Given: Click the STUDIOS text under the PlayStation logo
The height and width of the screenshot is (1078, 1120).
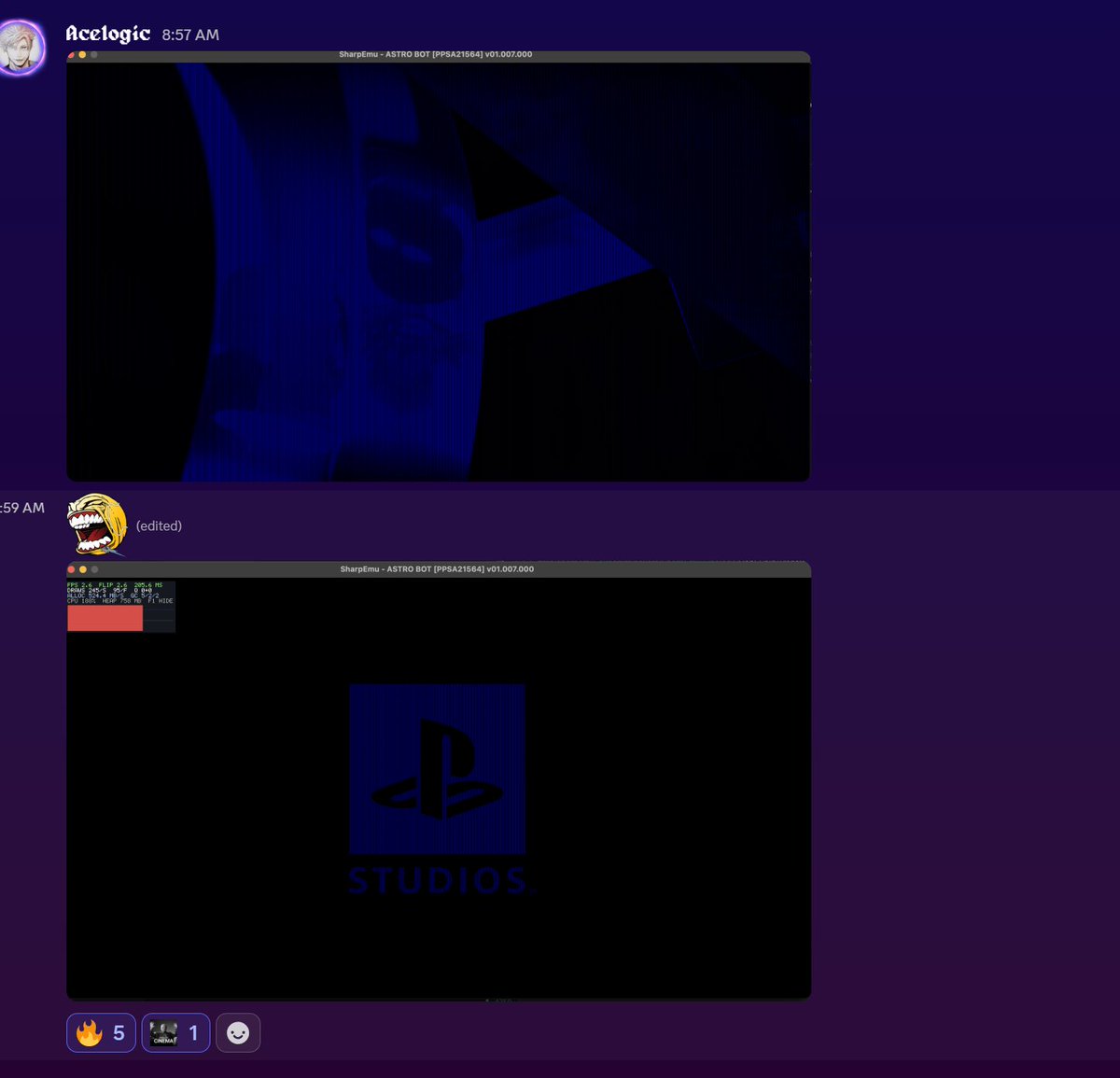Looking at the screenshot, I should [437, 880].
